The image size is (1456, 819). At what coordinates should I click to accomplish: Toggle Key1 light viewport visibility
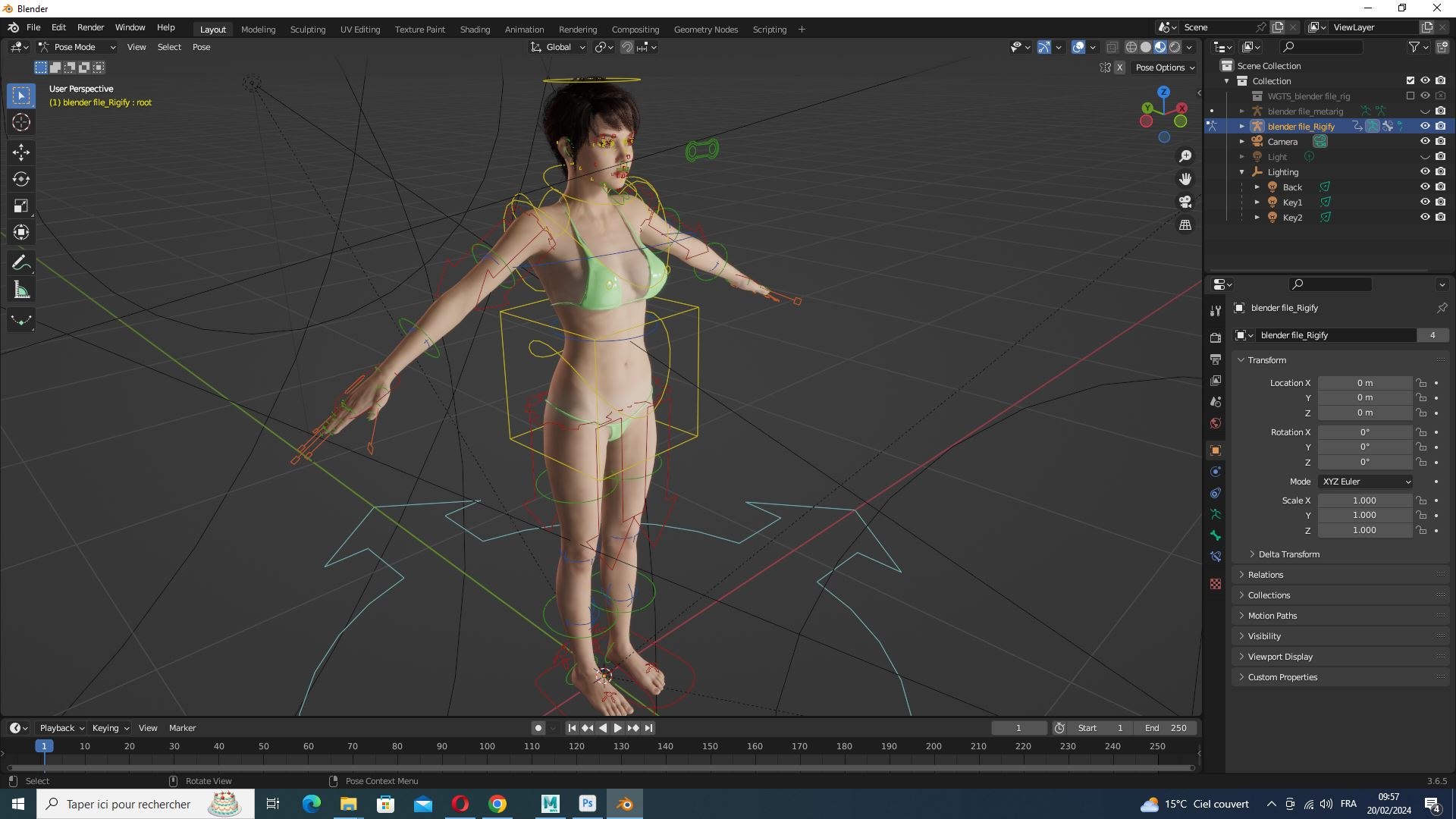1425,202
